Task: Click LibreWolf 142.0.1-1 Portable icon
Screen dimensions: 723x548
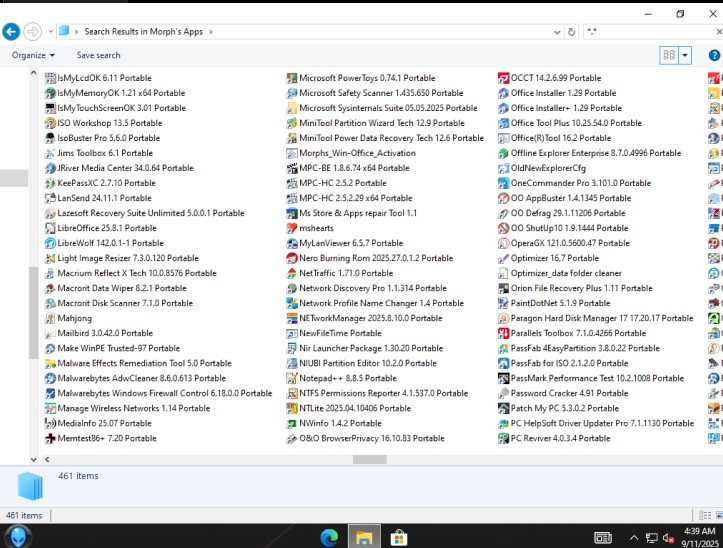Action: coord(50,243)
